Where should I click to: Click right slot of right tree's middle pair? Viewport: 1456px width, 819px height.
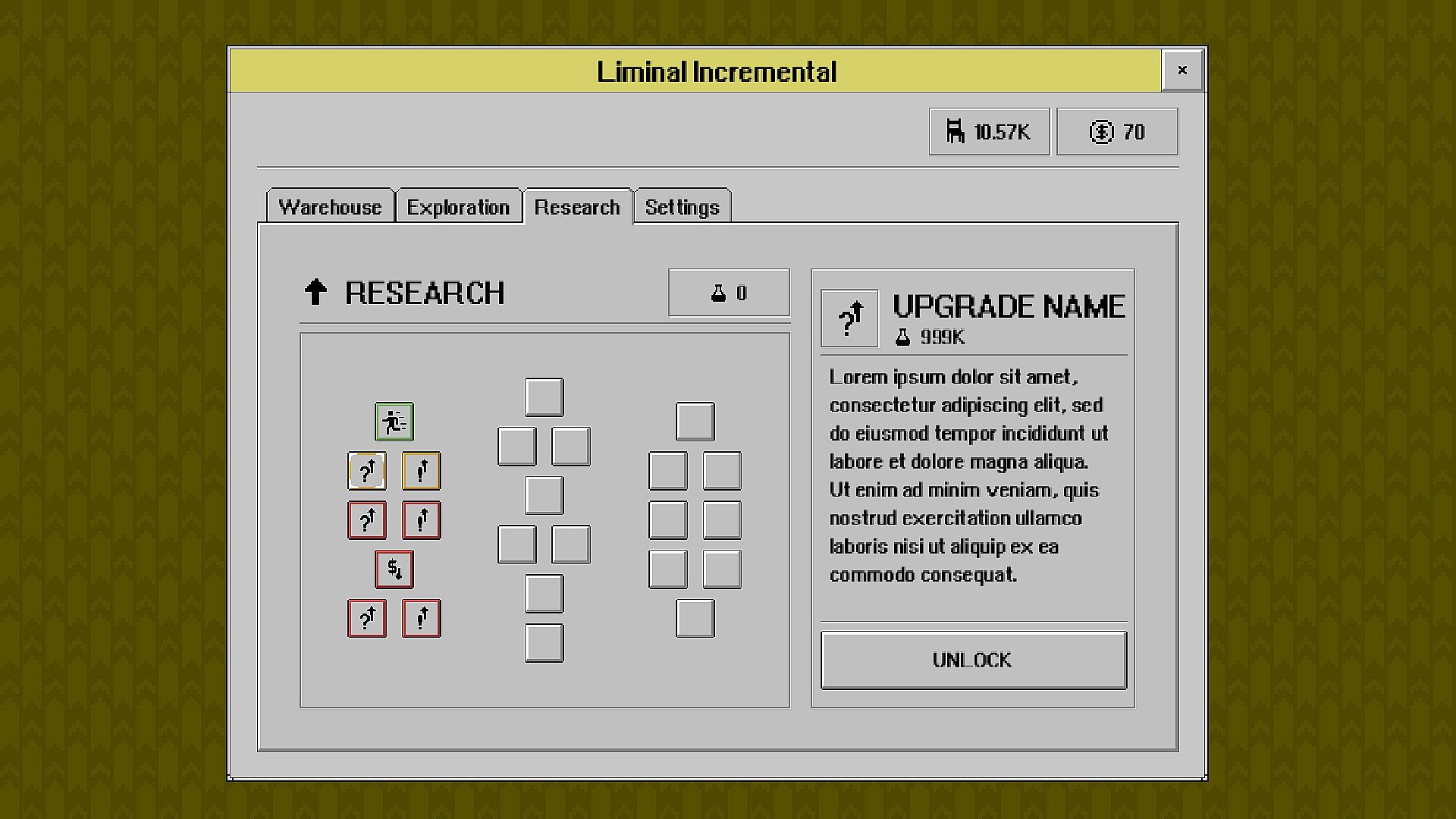coord(722,520)
